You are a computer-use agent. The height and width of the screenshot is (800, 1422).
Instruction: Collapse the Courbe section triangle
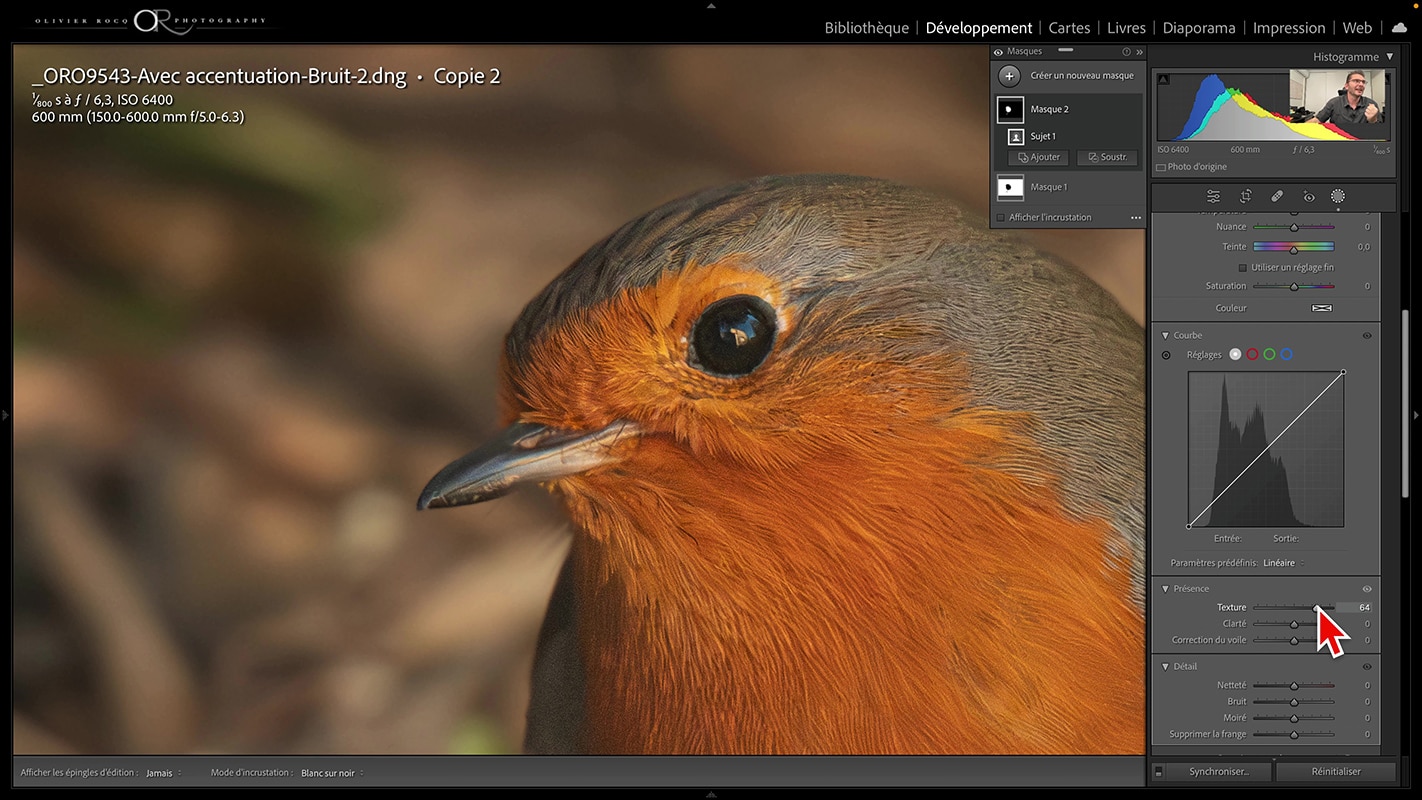pyautogui.click(x=1165, y=335)
